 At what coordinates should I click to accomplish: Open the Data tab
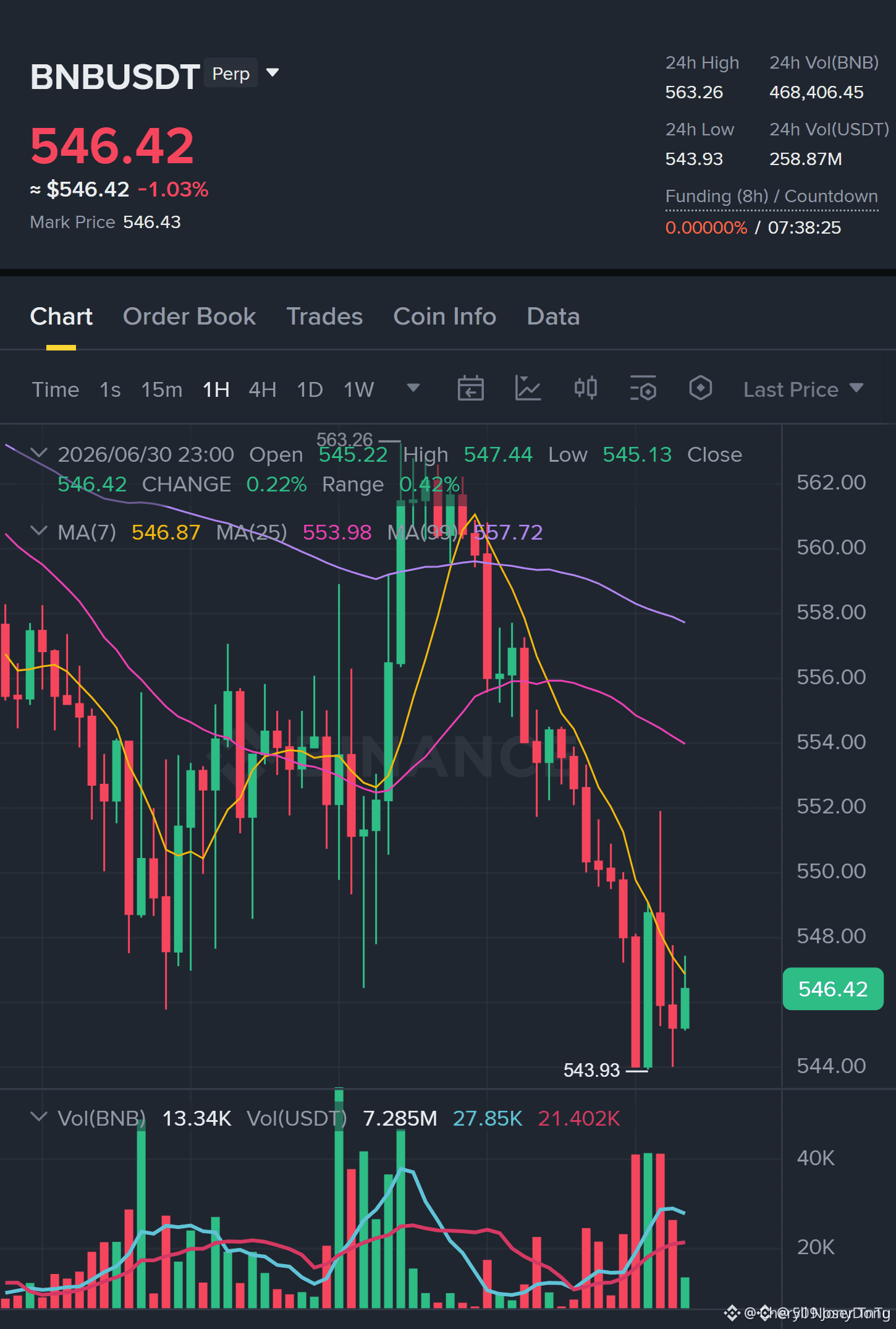(x=553, y=316)
